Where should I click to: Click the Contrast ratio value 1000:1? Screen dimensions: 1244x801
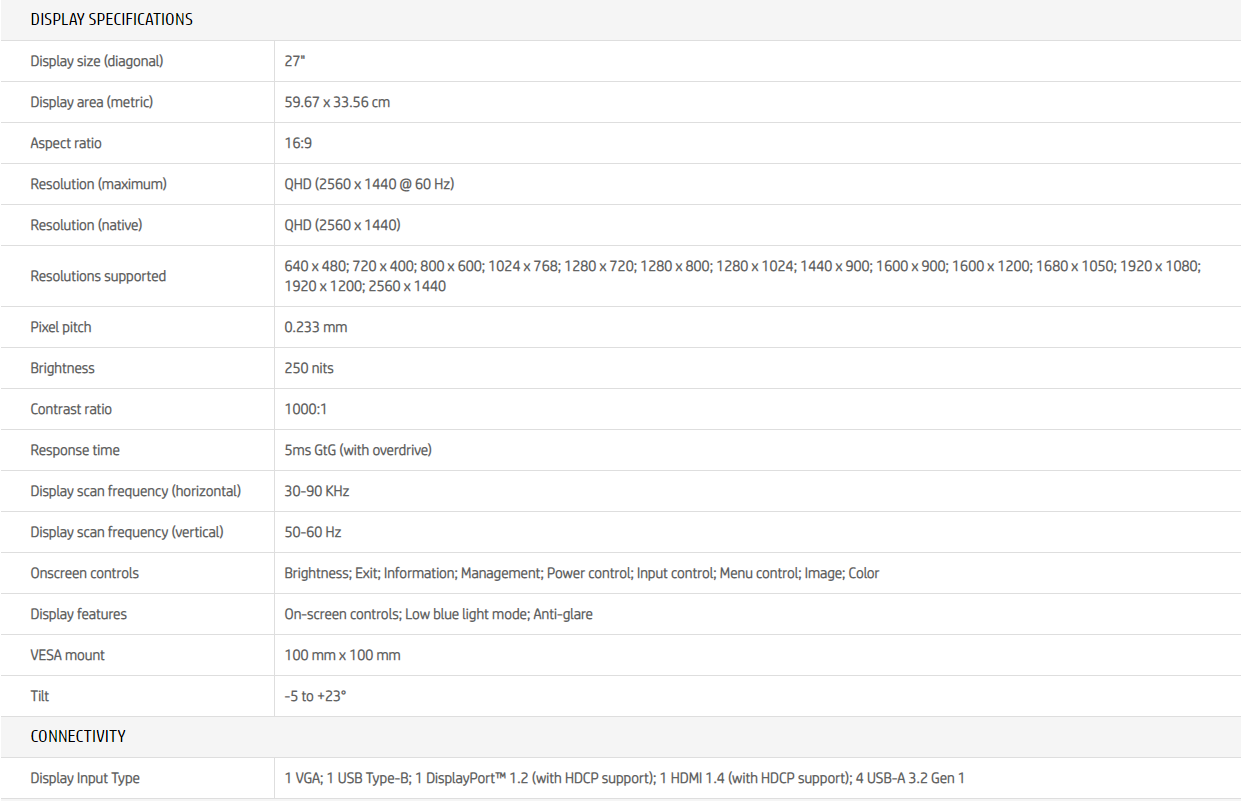[x=306, y=409]
